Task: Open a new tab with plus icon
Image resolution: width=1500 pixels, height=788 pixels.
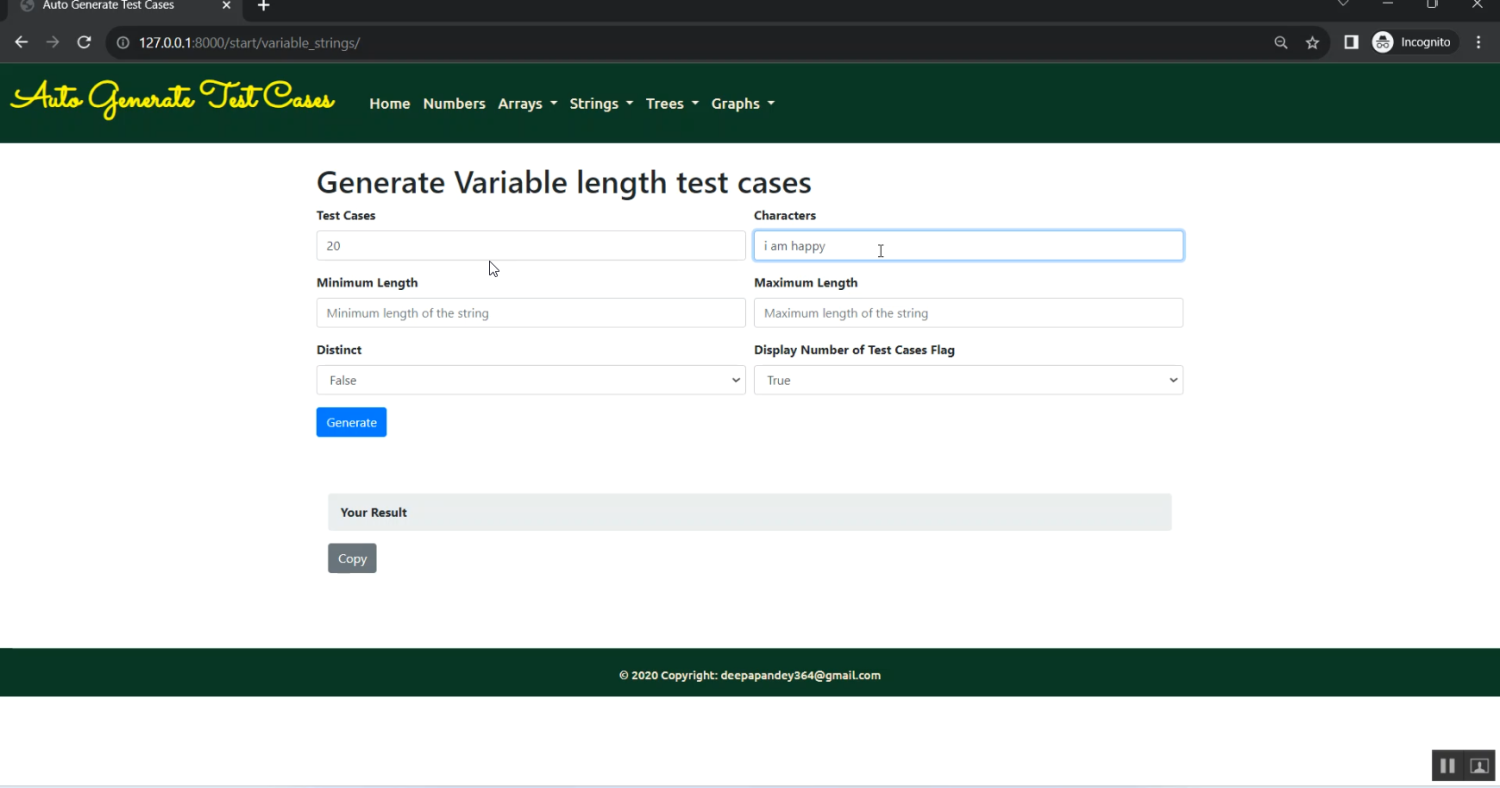Action: pos(263,6)
